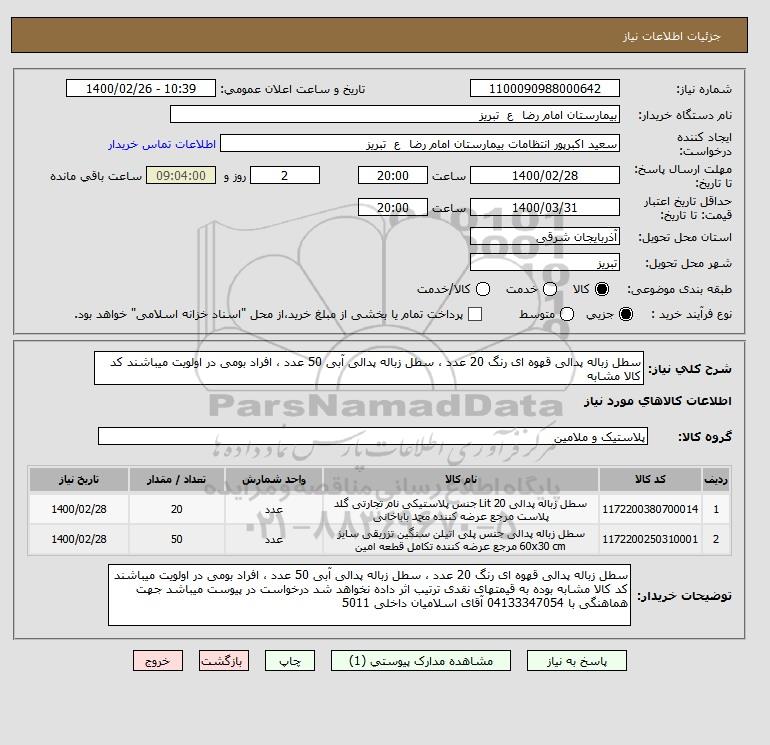This screenshot has height=745, width=770.
Task: Tick the اسناد خزانه اسلامی payment checkbox
Action: [475, 314]
